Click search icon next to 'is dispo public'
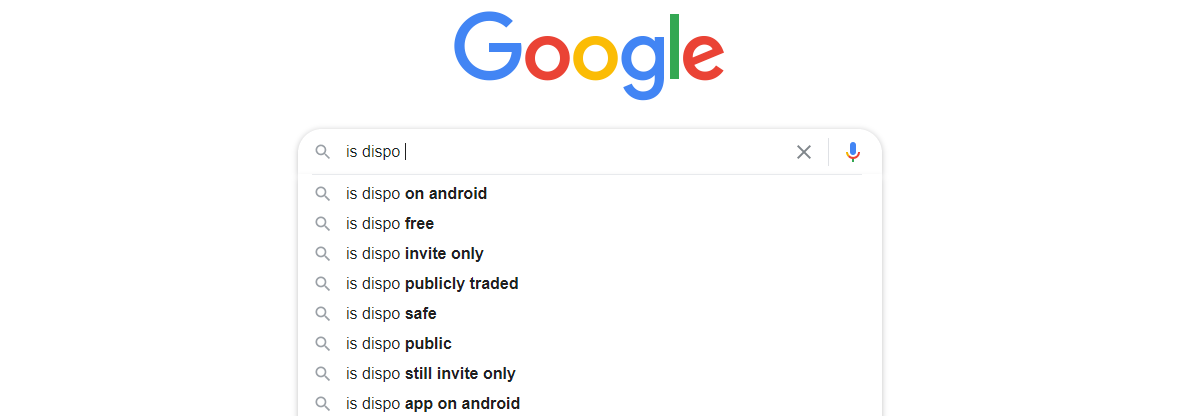 (323, 344)
